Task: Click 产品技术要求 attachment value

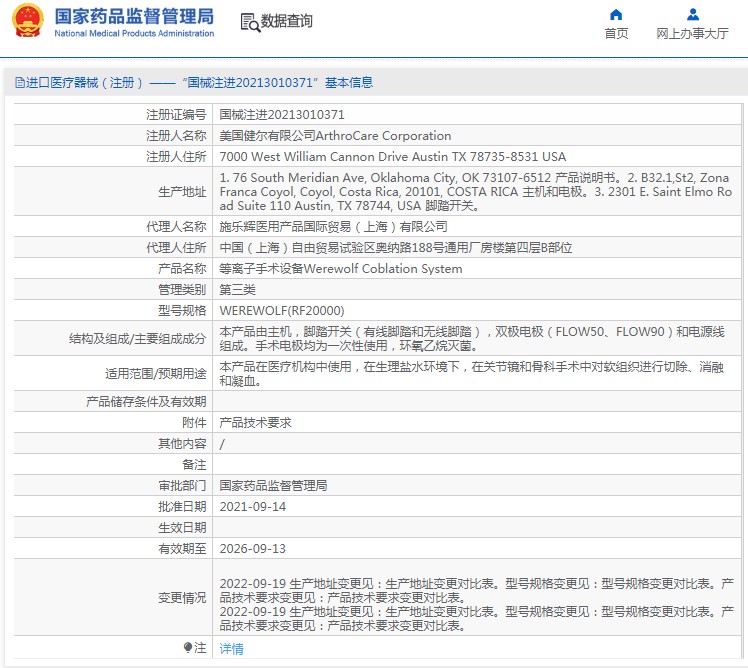Action: (255, 423)
